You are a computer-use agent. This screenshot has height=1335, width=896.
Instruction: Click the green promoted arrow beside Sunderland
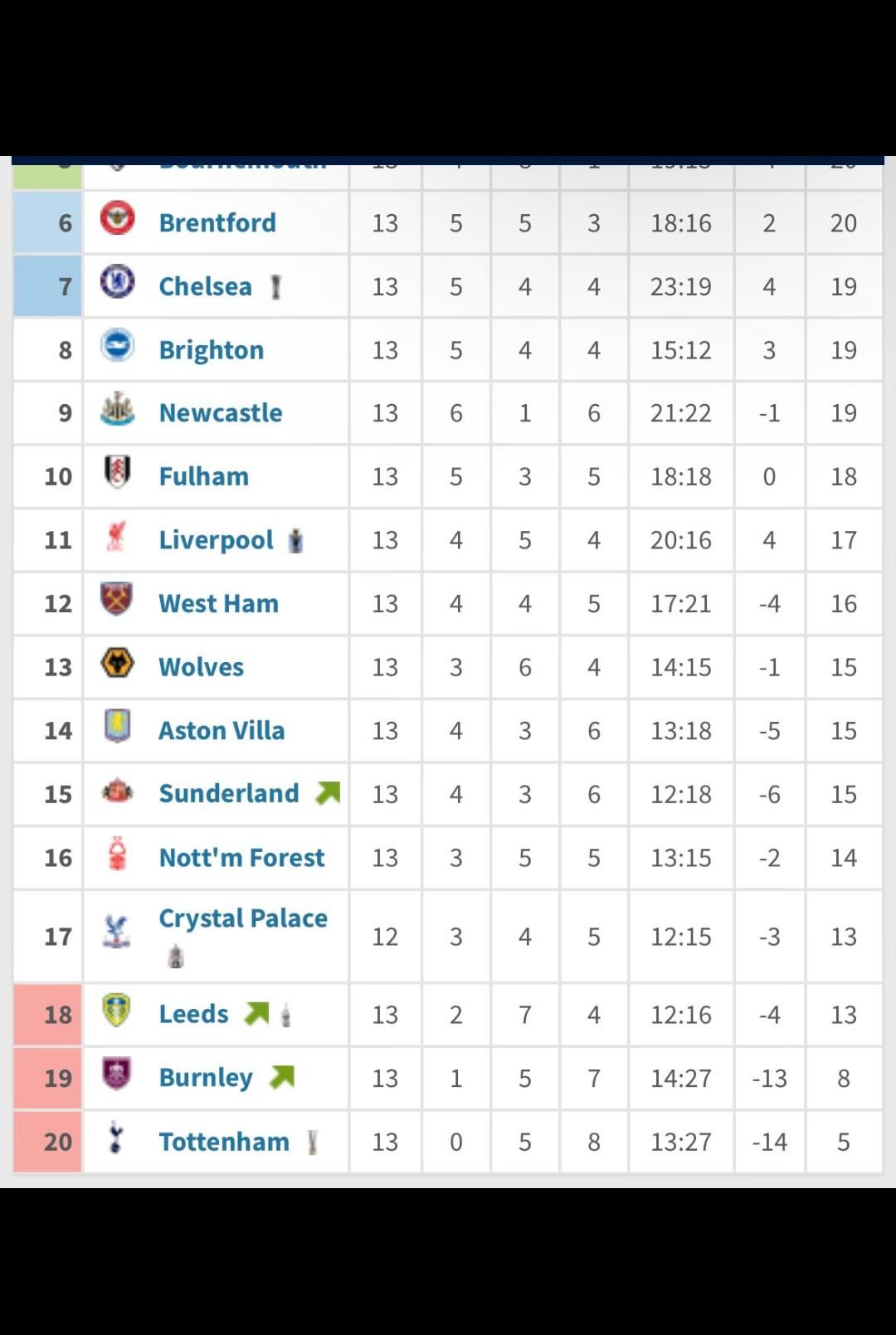click(x=328, y=793)
